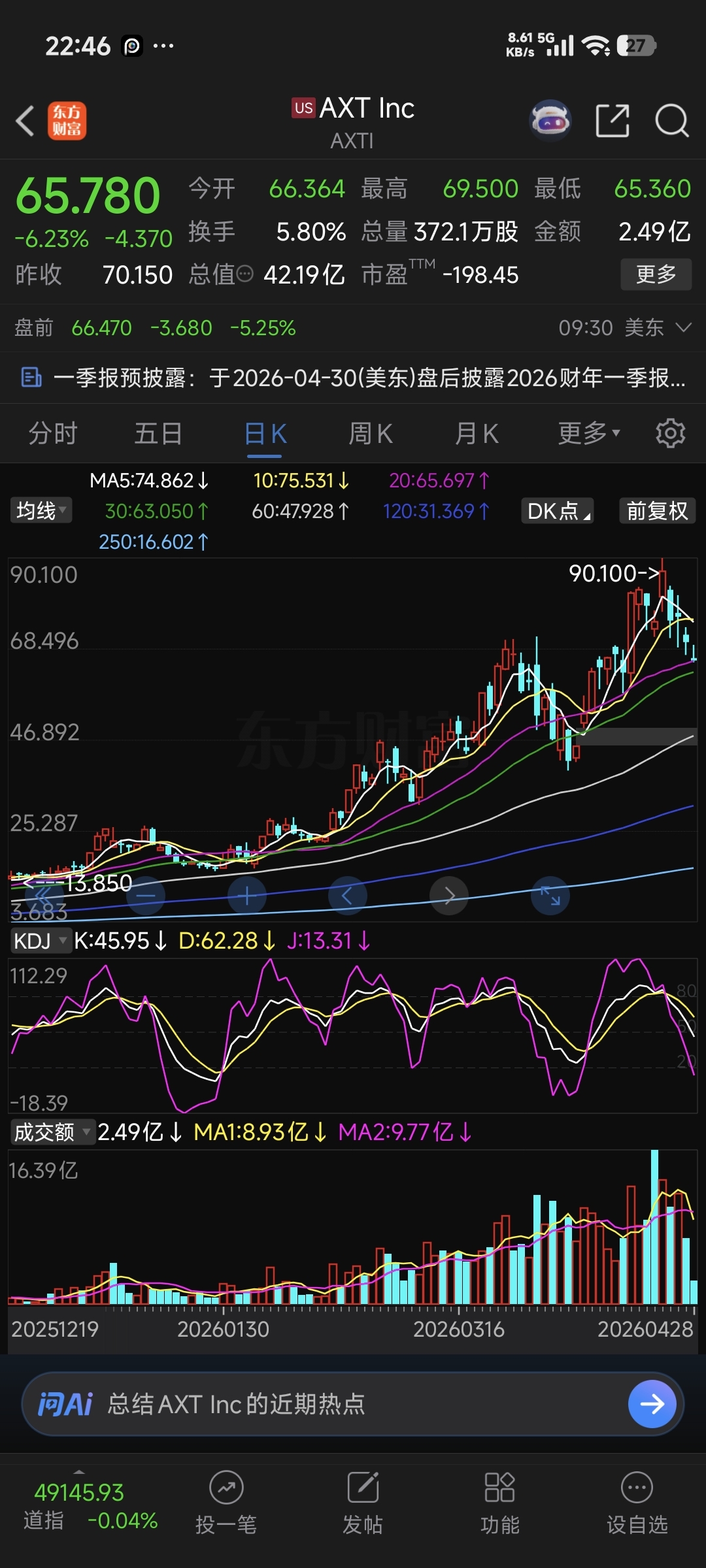The width and height of the screenshot is (706, 1568).
Task: Tap 设自选 to add watchlist
Action: click(637, 1503)
